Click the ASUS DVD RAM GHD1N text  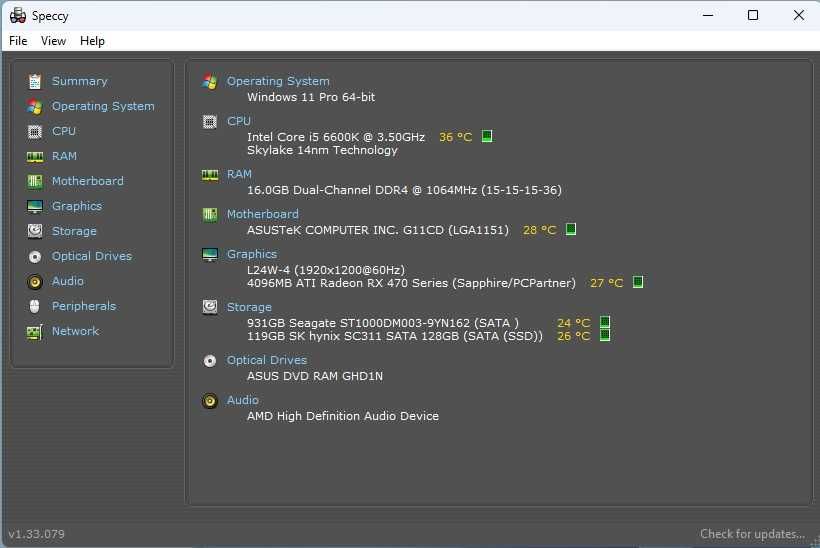coord(315,376)
